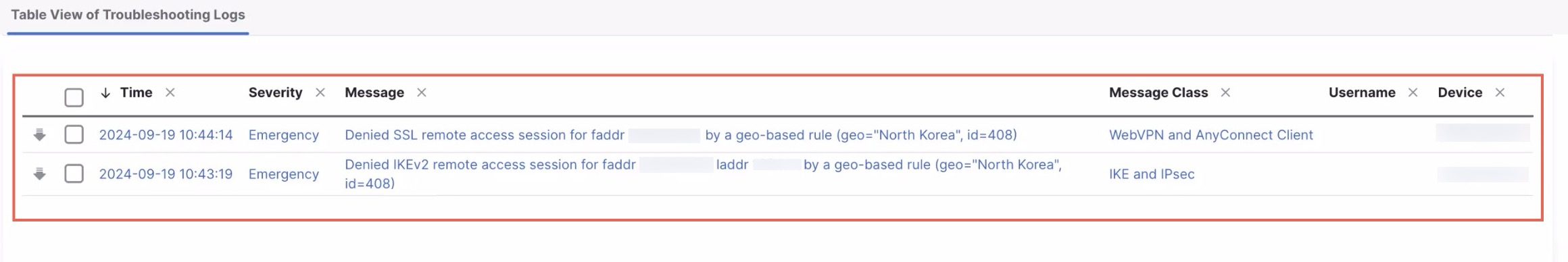Image resolution: width=1568 pixels, height=262 pixels.
Task: Open the Denied IKEv2 remote access message
Action: tap(703, 174)
